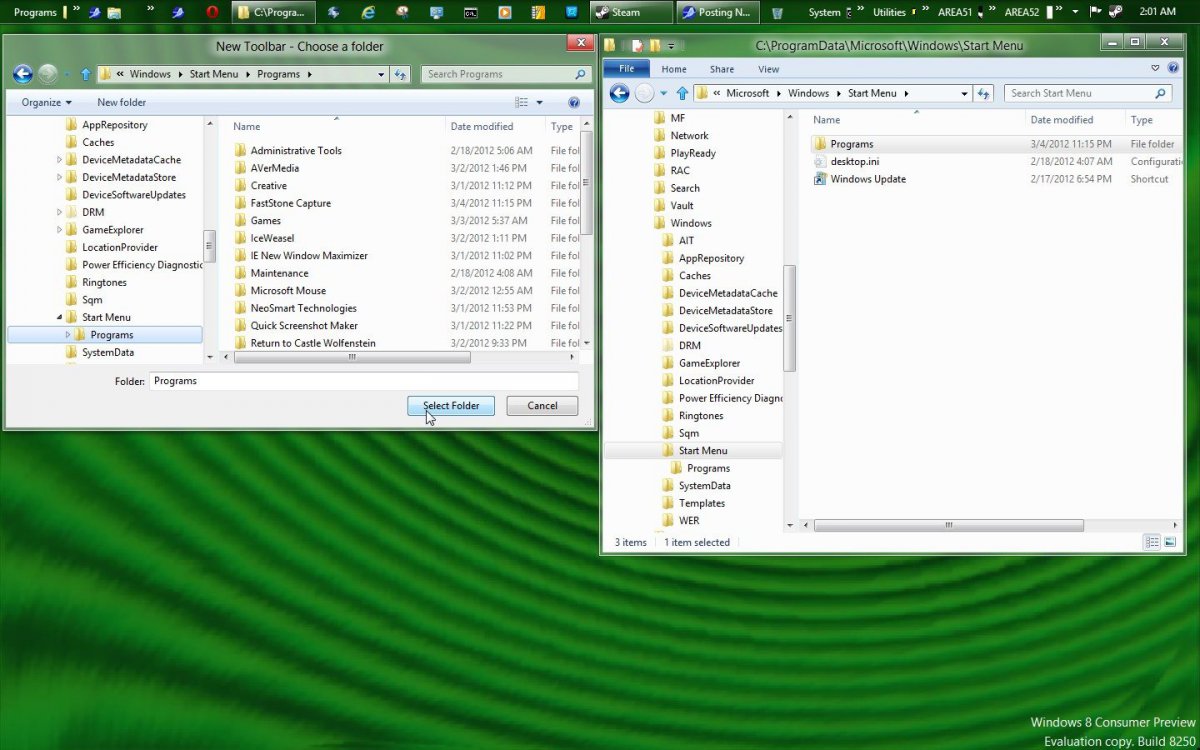Select PlayReady in the explorer tree

tap(693, 153)
